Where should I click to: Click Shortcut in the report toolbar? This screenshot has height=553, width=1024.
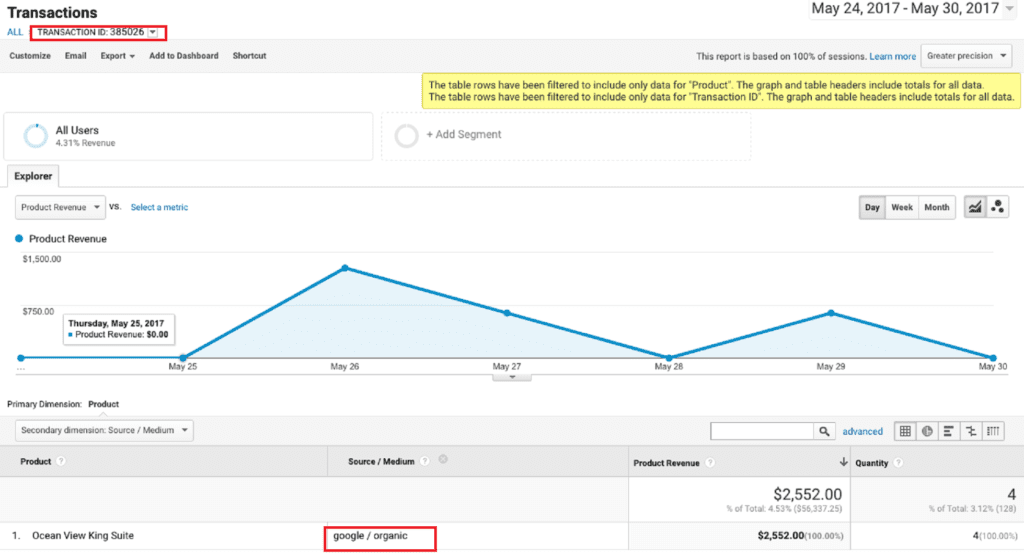[x=249, y=56]
